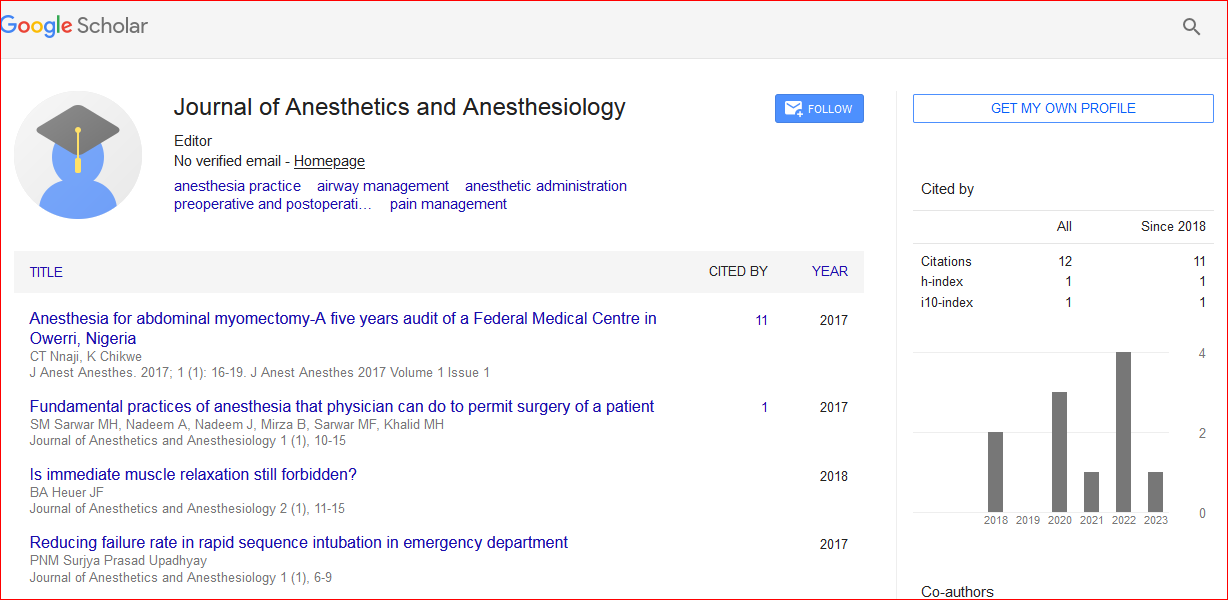1228x600 pixels.
Task: Open the preoperative and postoperative tag
Action: pos(272,204)
